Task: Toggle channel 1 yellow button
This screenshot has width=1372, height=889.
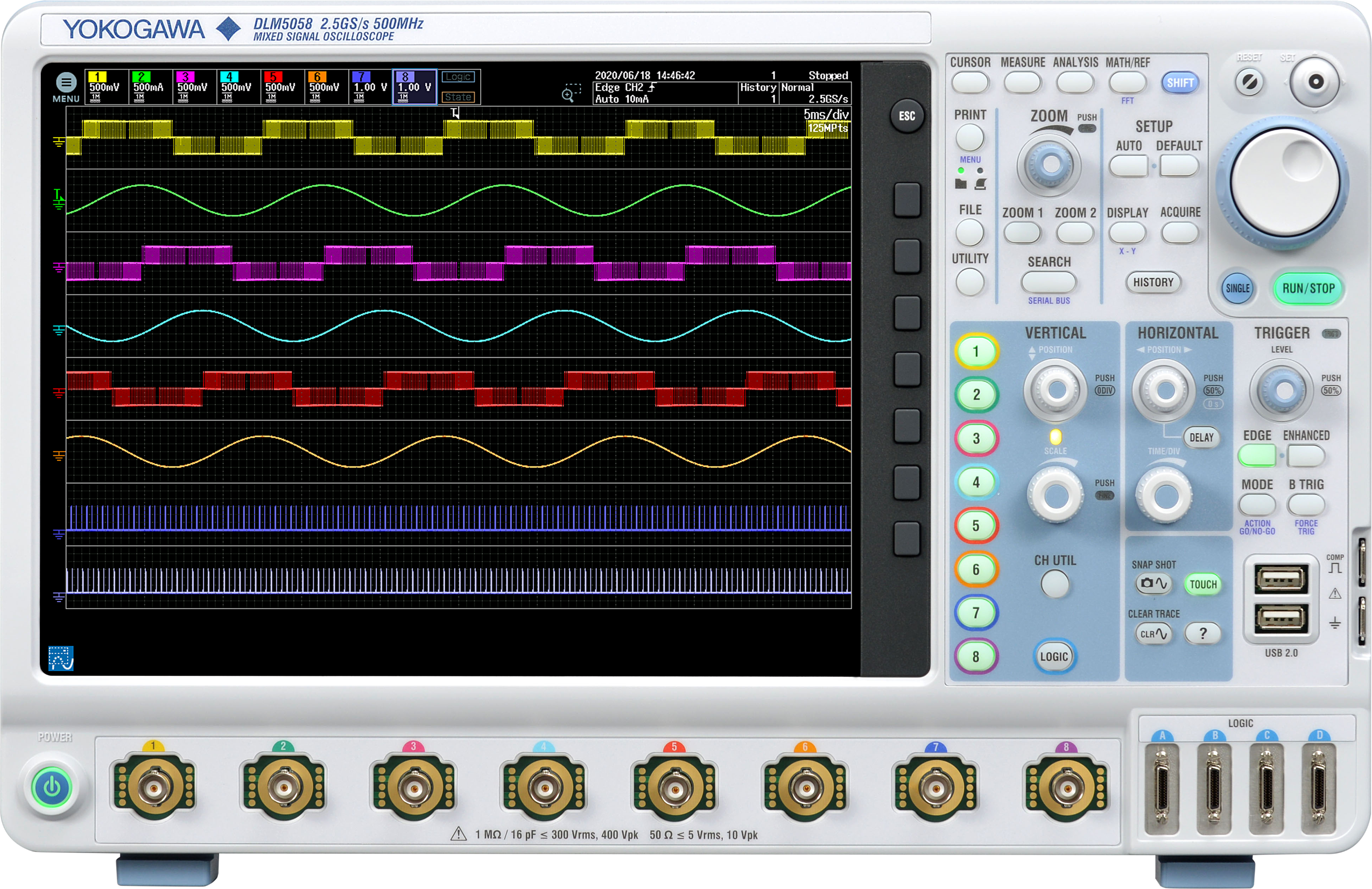Action: click(976, 352)
